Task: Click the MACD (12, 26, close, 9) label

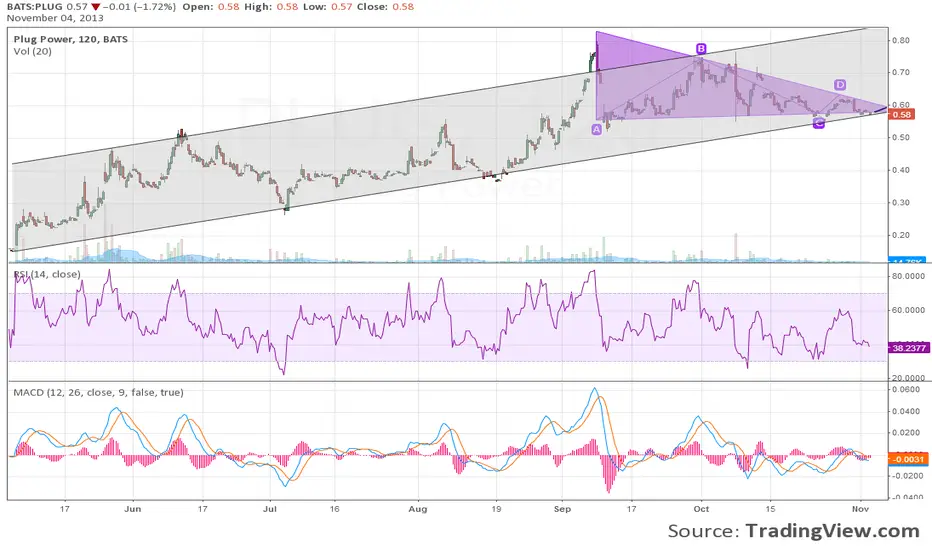Action: [x=98, y=392]
